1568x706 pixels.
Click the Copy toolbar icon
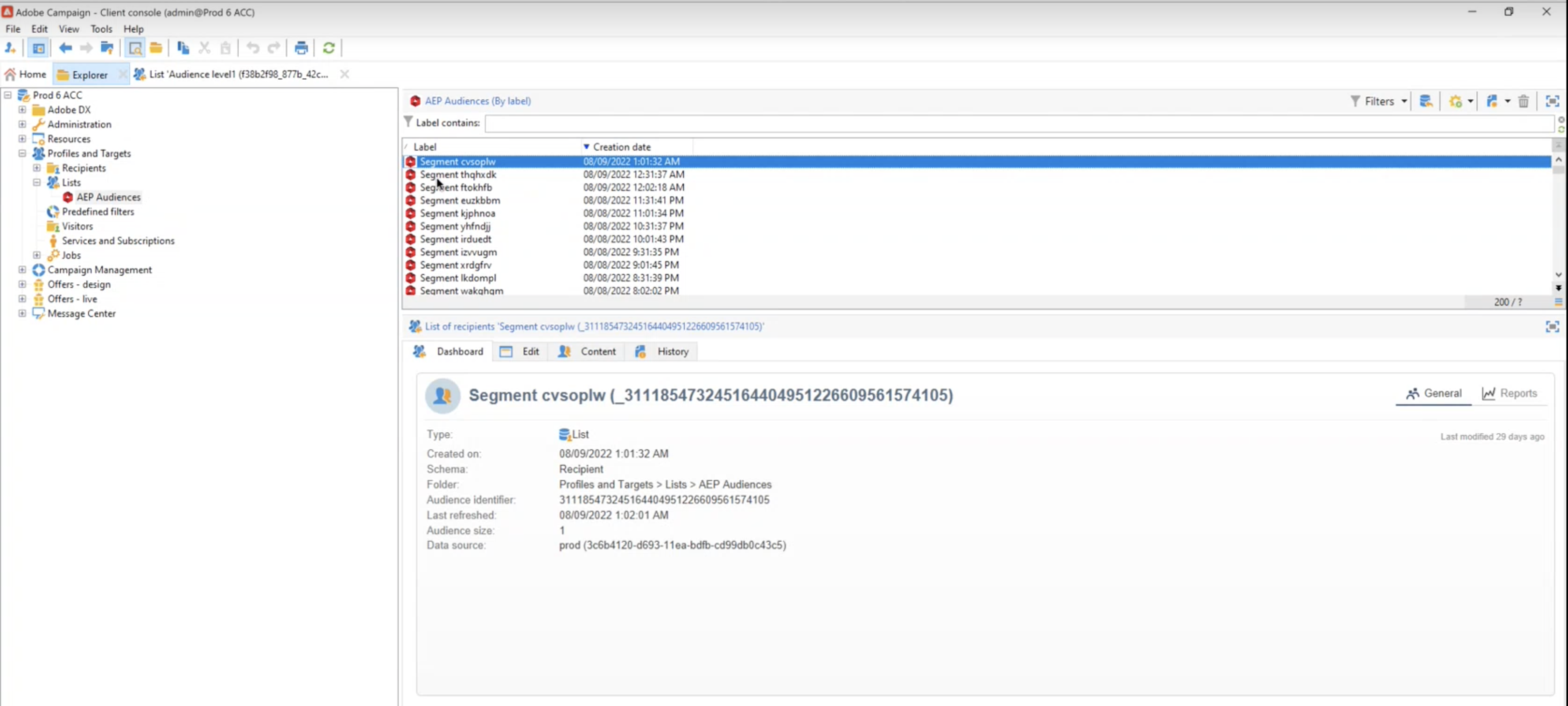[182, 48]
